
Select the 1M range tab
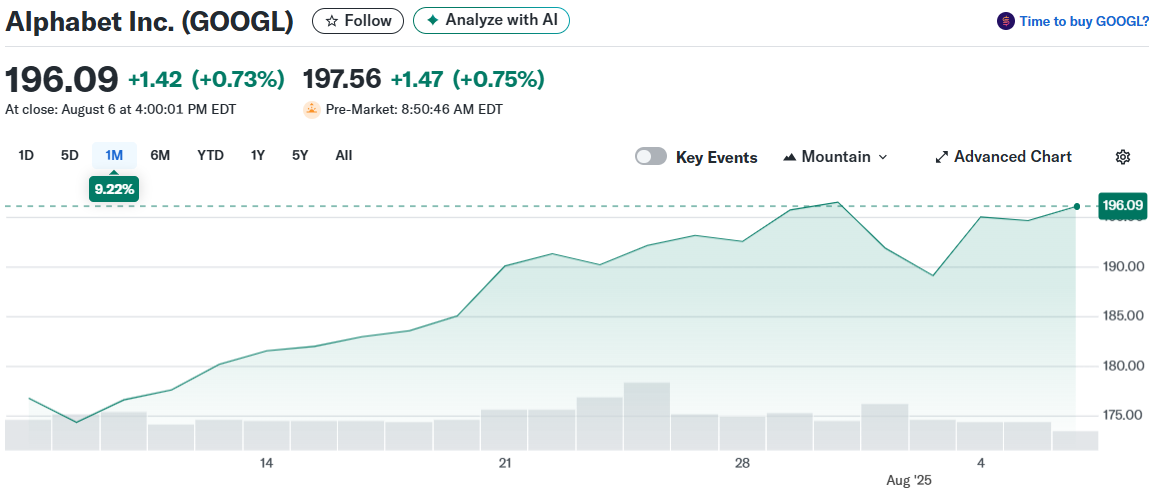click(x=114, y=156)
